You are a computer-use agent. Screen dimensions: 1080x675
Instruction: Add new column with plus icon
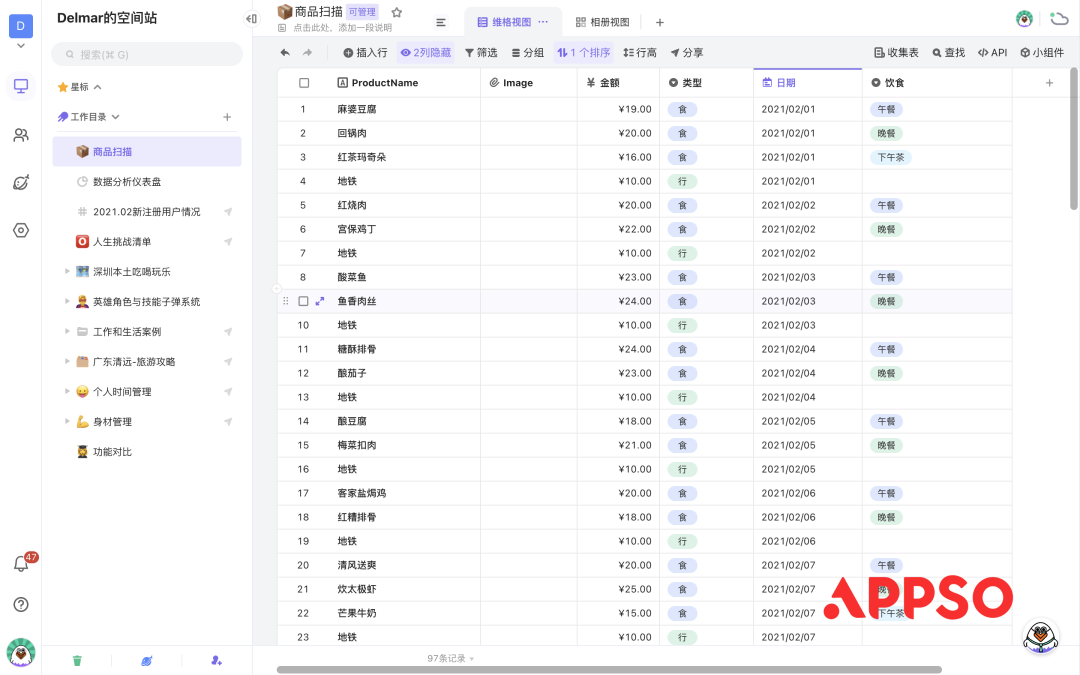(1049, 83)
